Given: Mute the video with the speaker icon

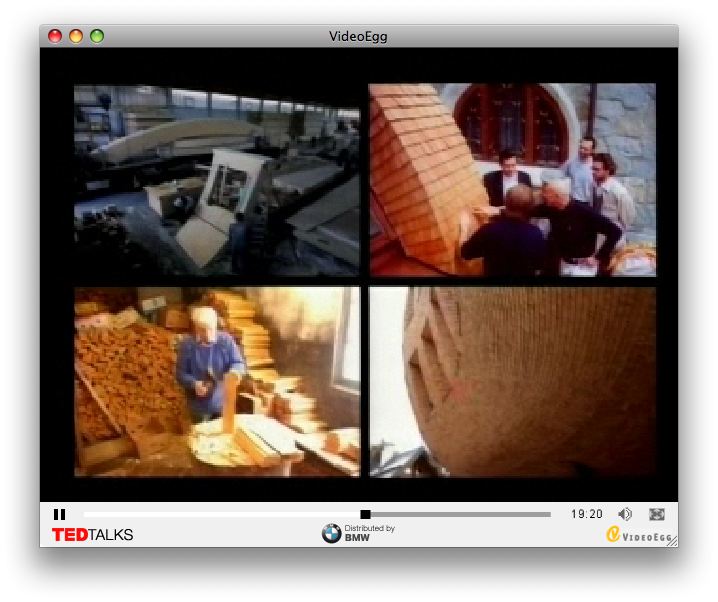Looking at the screenshot, I should click(625, 514).
